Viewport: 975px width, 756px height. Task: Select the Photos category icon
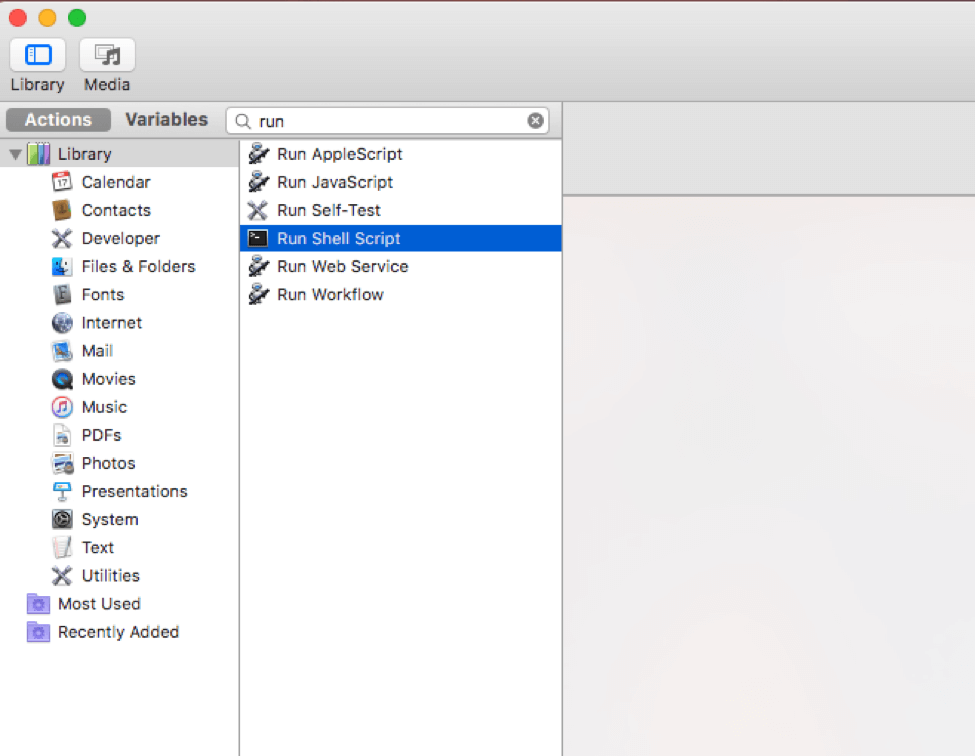[x=62, y=463]
